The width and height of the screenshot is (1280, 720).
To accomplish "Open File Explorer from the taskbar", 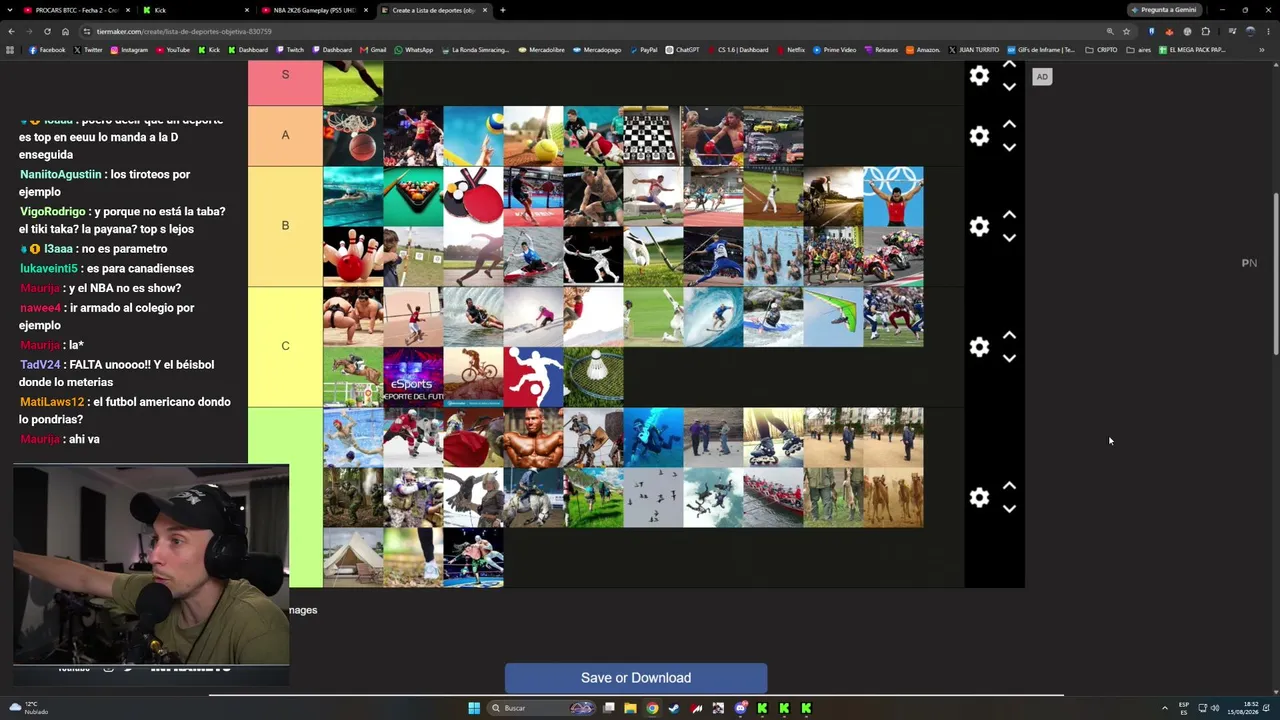I will (630, 708).
